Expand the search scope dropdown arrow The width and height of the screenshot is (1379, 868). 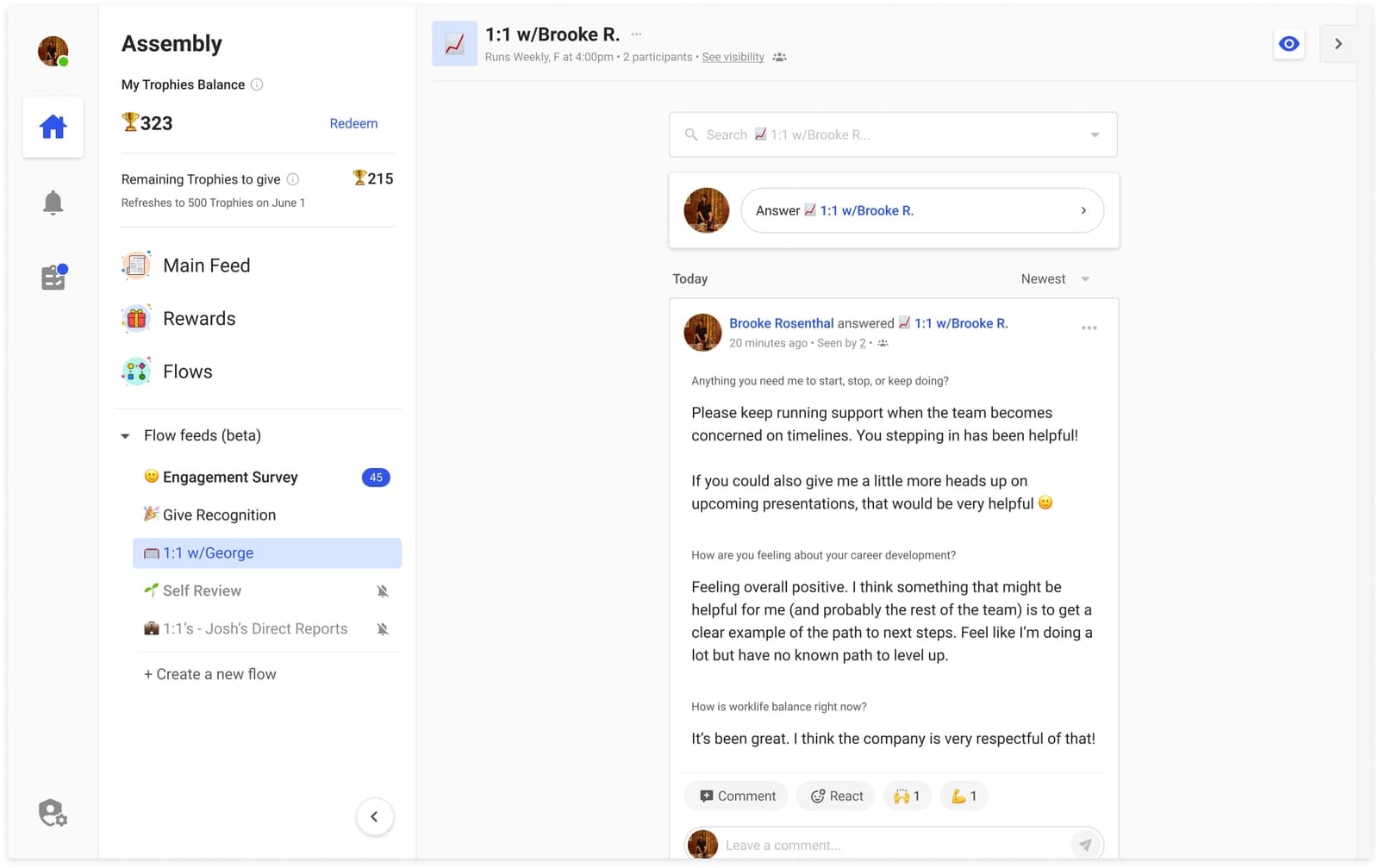(x=1095, y=134)
